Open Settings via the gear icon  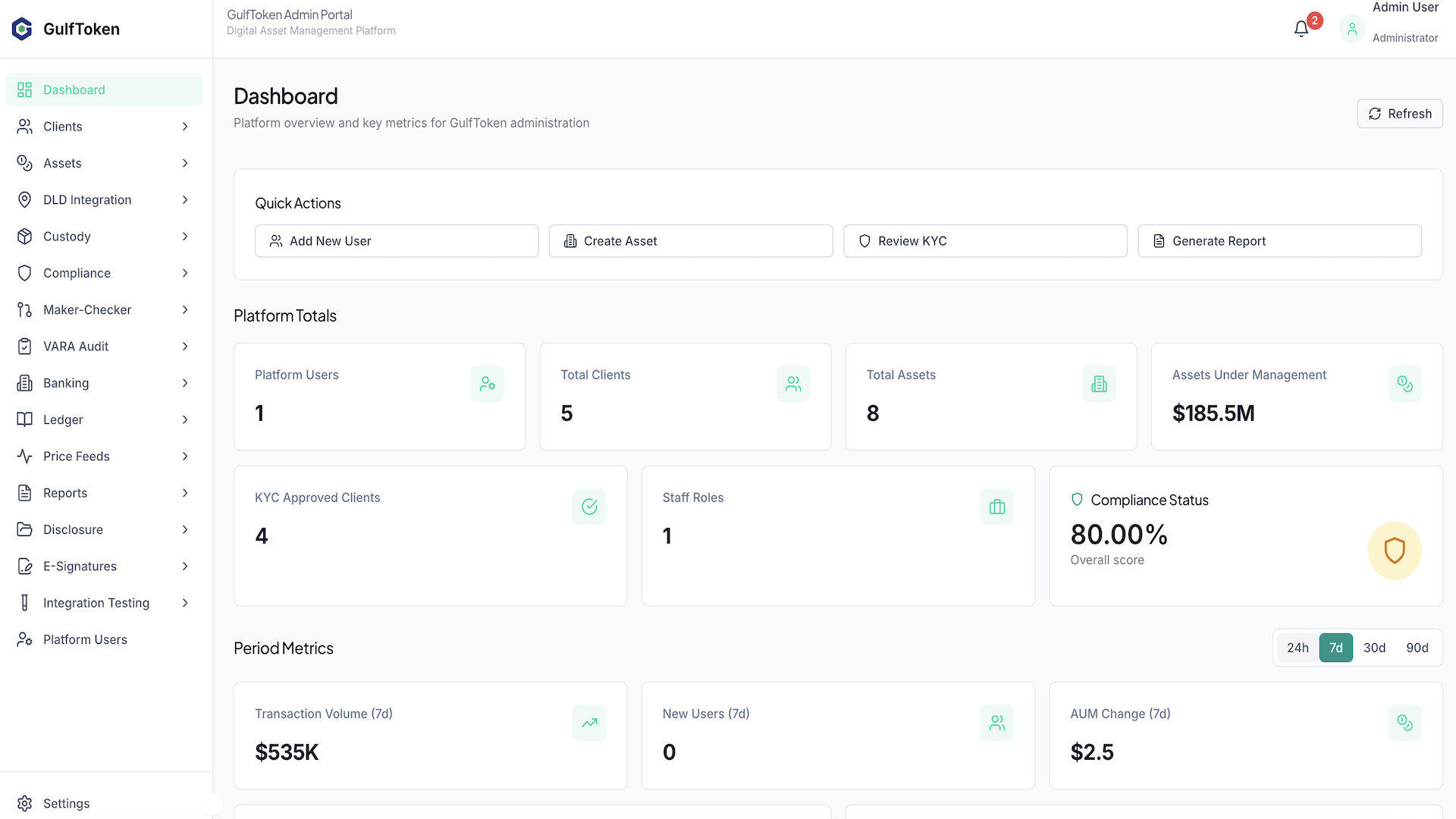click(25, 803)
